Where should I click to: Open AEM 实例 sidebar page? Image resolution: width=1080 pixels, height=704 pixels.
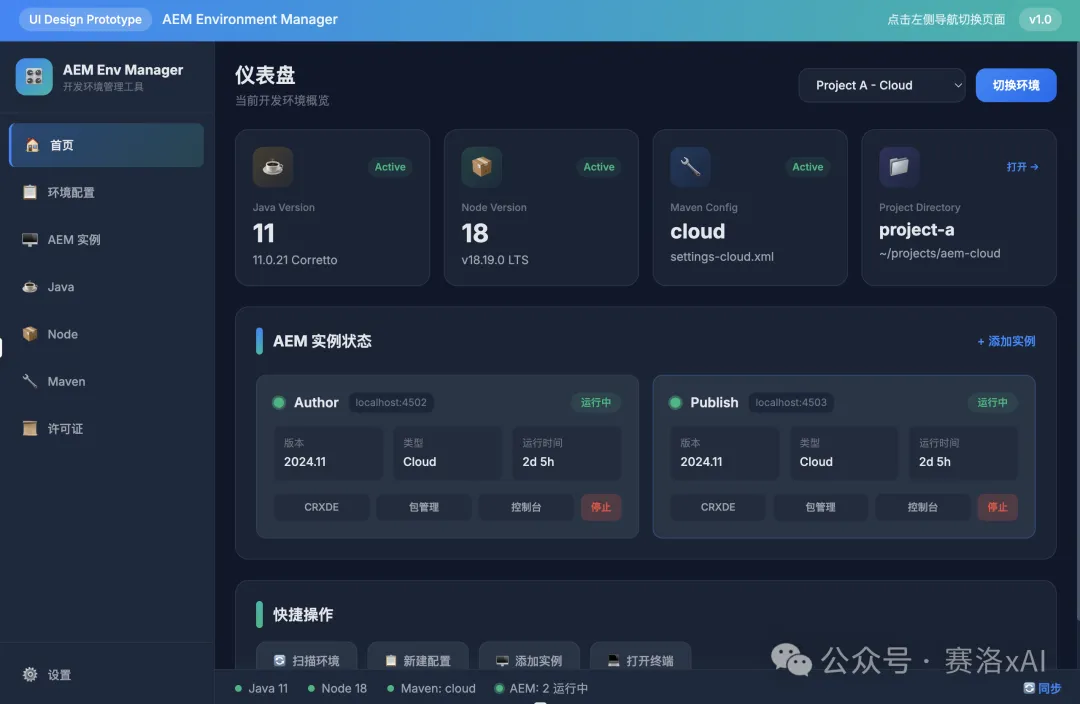coord(74,240)
